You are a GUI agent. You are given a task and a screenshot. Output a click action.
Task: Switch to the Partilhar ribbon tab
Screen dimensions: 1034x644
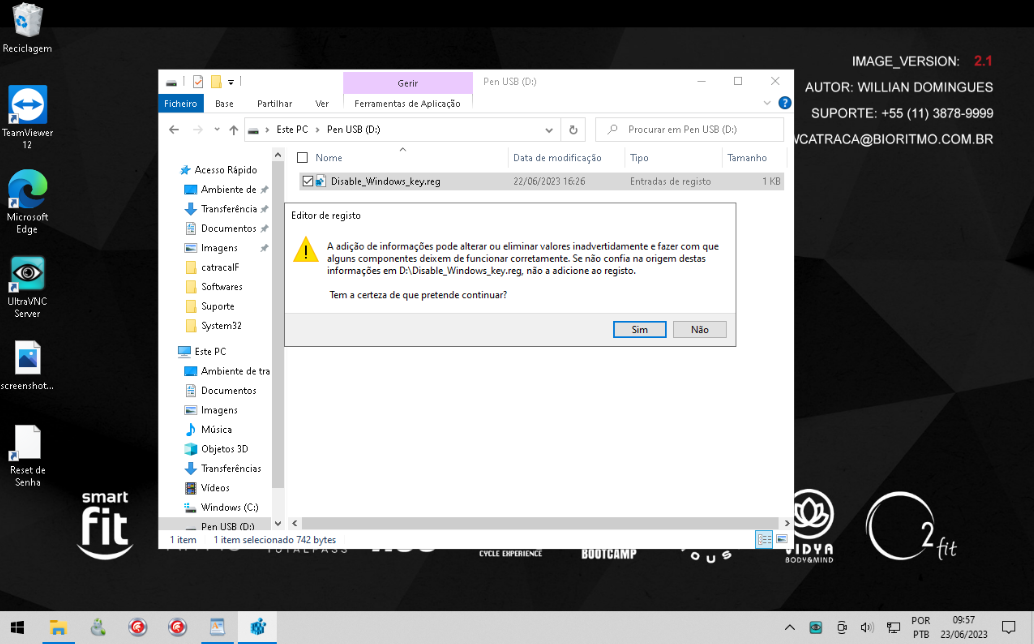[x=274, y=103]
